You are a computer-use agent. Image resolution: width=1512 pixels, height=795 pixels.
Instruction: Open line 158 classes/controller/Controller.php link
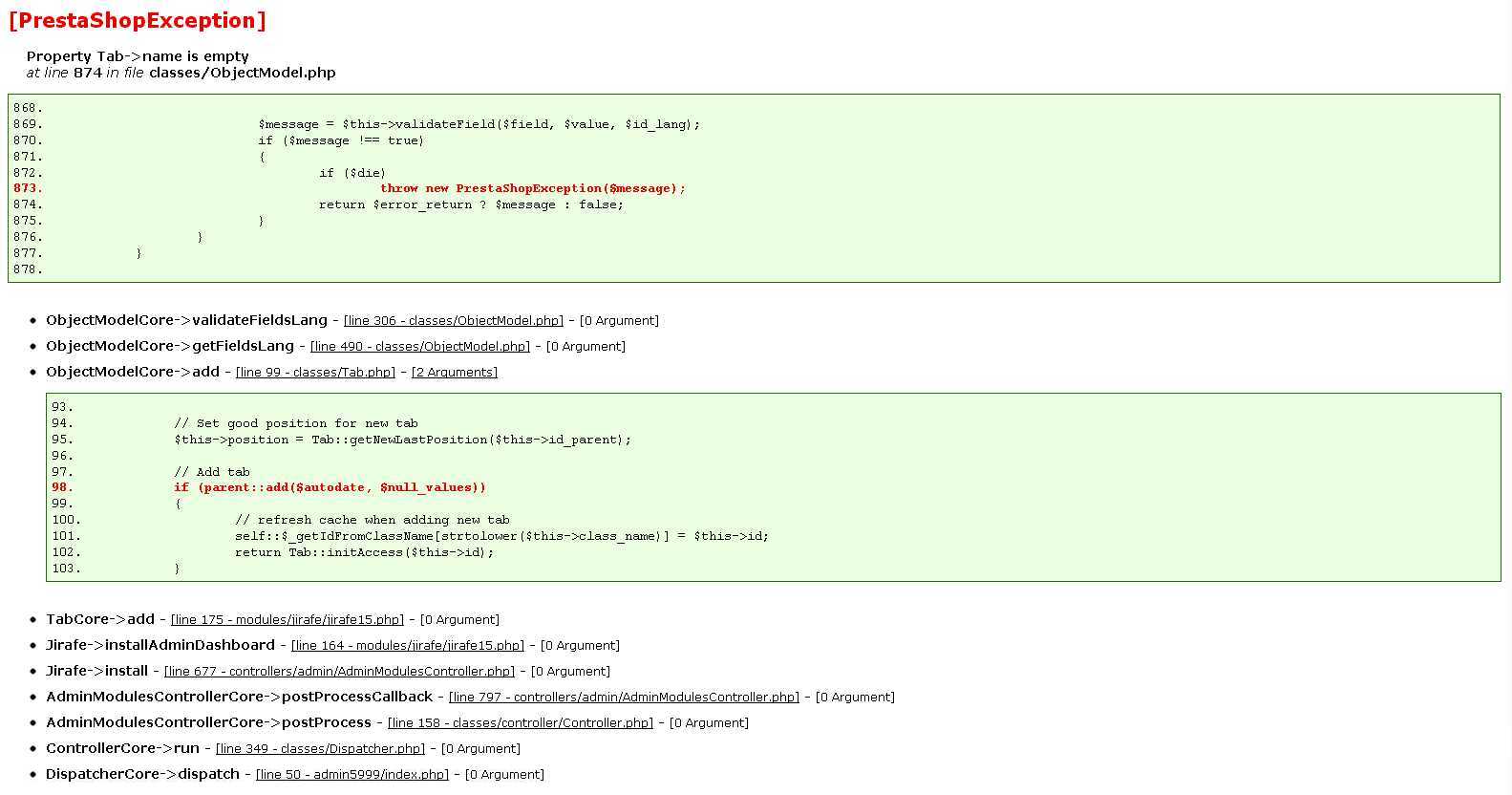pyautogui.click(x=521, y=723)
